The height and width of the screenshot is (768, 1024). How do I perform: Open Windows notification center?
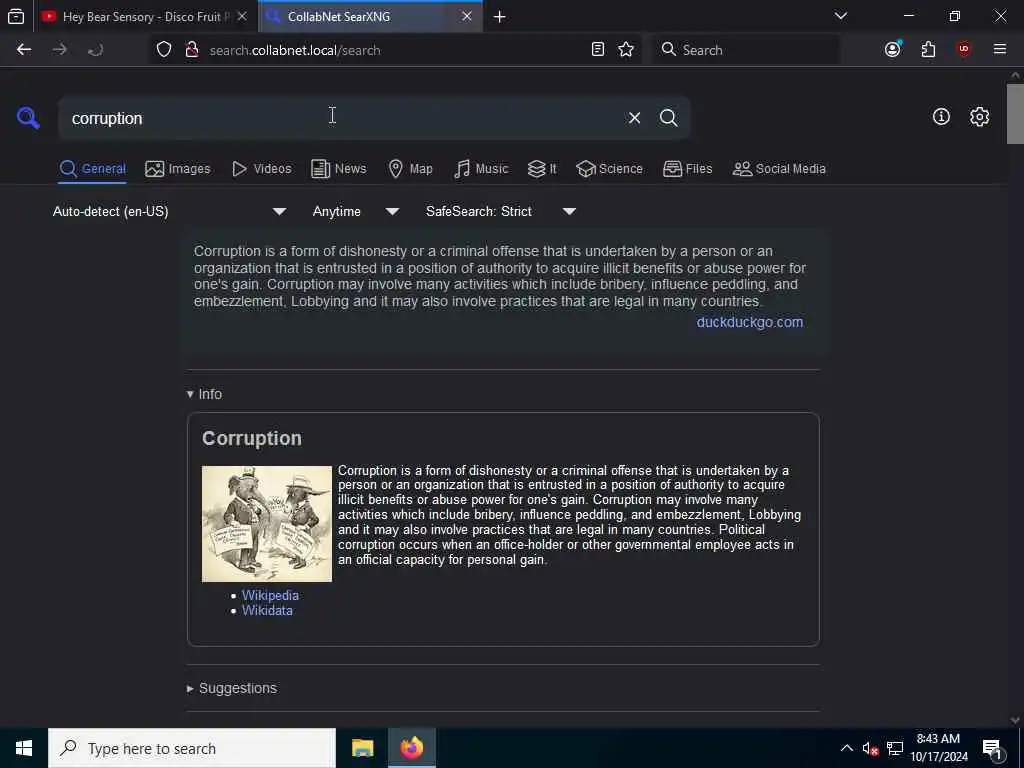[992, 748]
